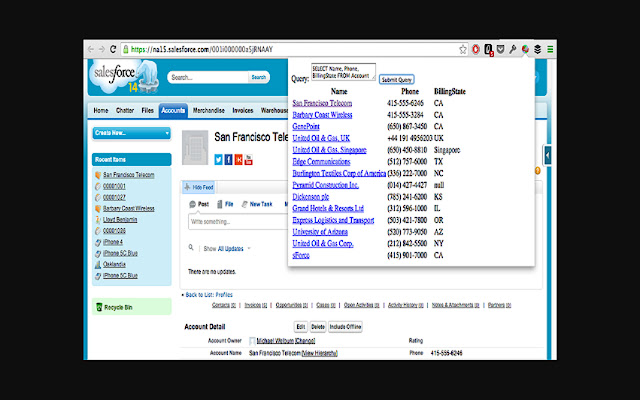Click the YouTube social icon

248,160
